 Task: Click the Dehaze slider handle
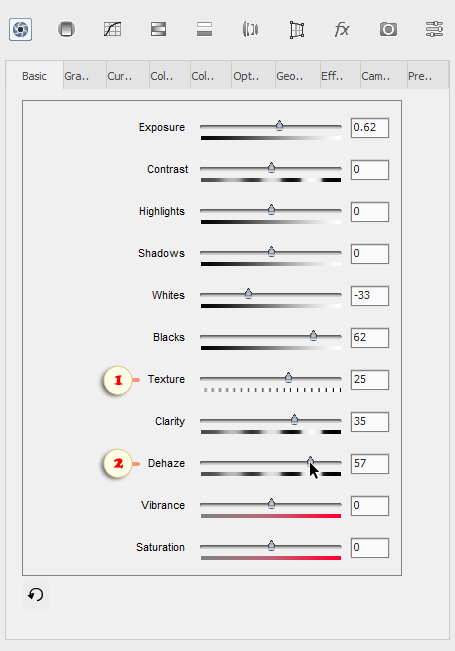coord(310,461)
